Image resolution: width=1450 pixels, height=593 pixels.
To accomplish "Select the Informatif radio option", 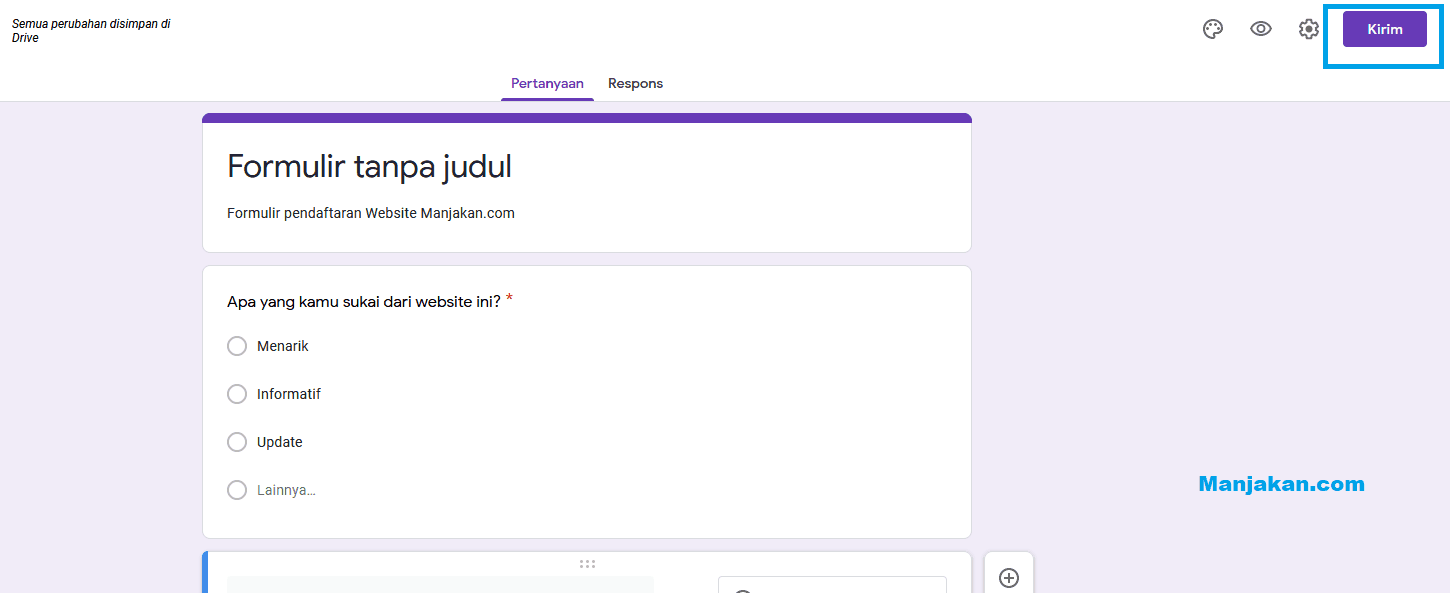I will [237, 393].
